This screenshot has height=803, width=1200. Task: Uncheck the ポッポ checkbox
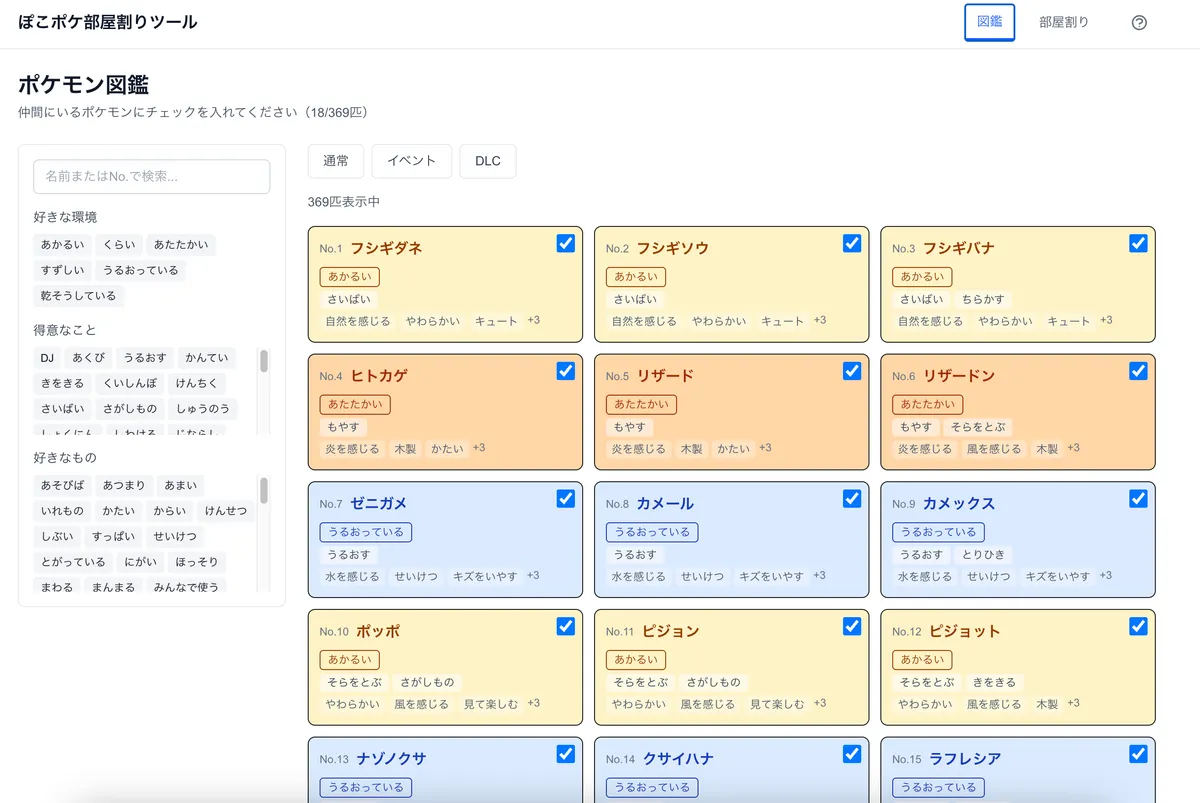[566, 626]
